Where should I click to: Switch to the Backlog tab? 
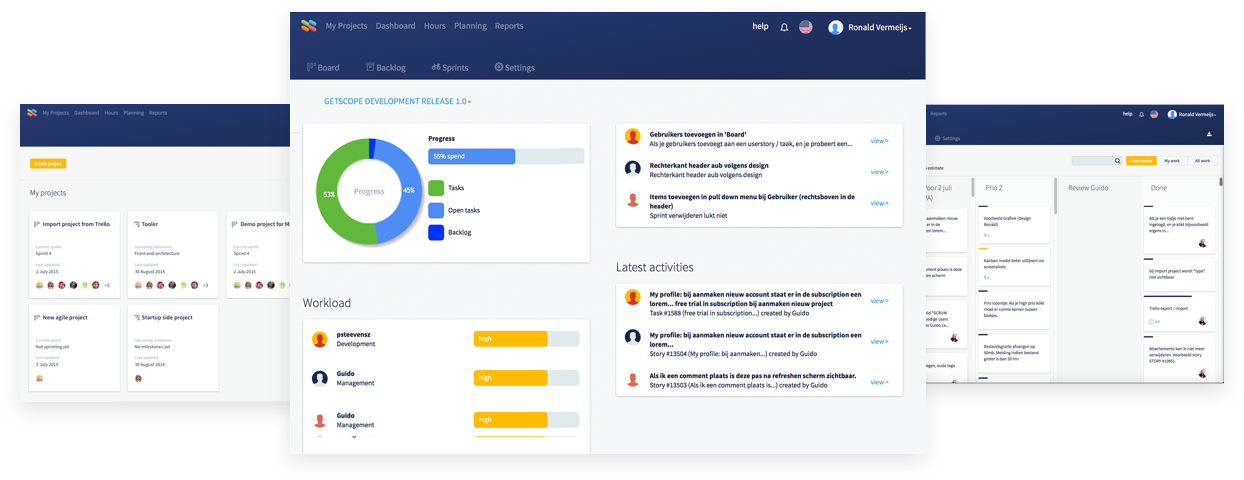click(385, 67)
